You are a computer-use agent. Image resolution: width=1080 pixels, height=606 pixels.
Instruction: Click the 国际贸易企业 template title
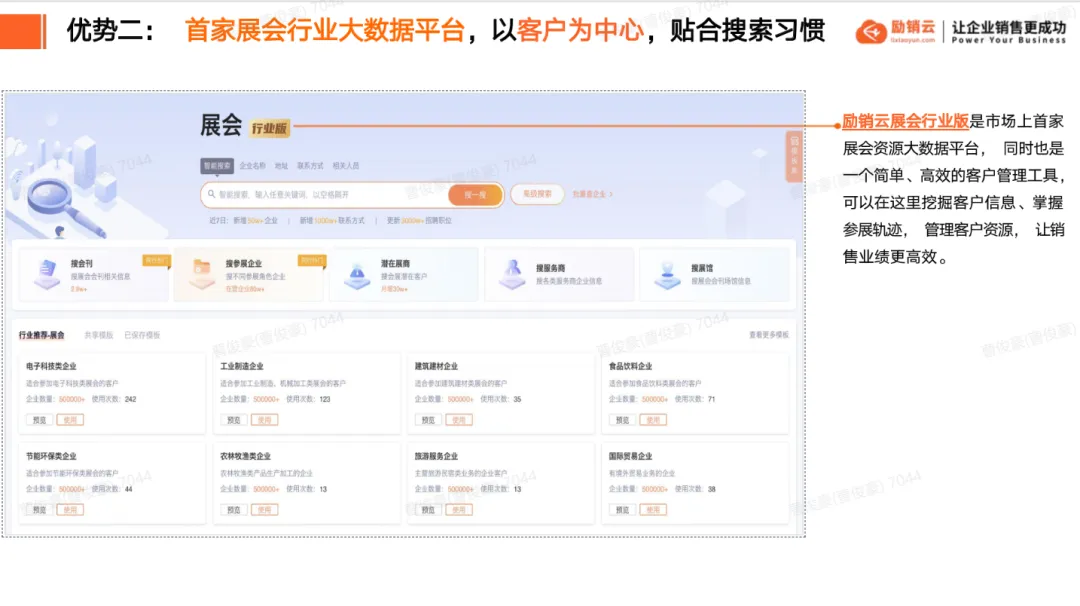(630, 457)
